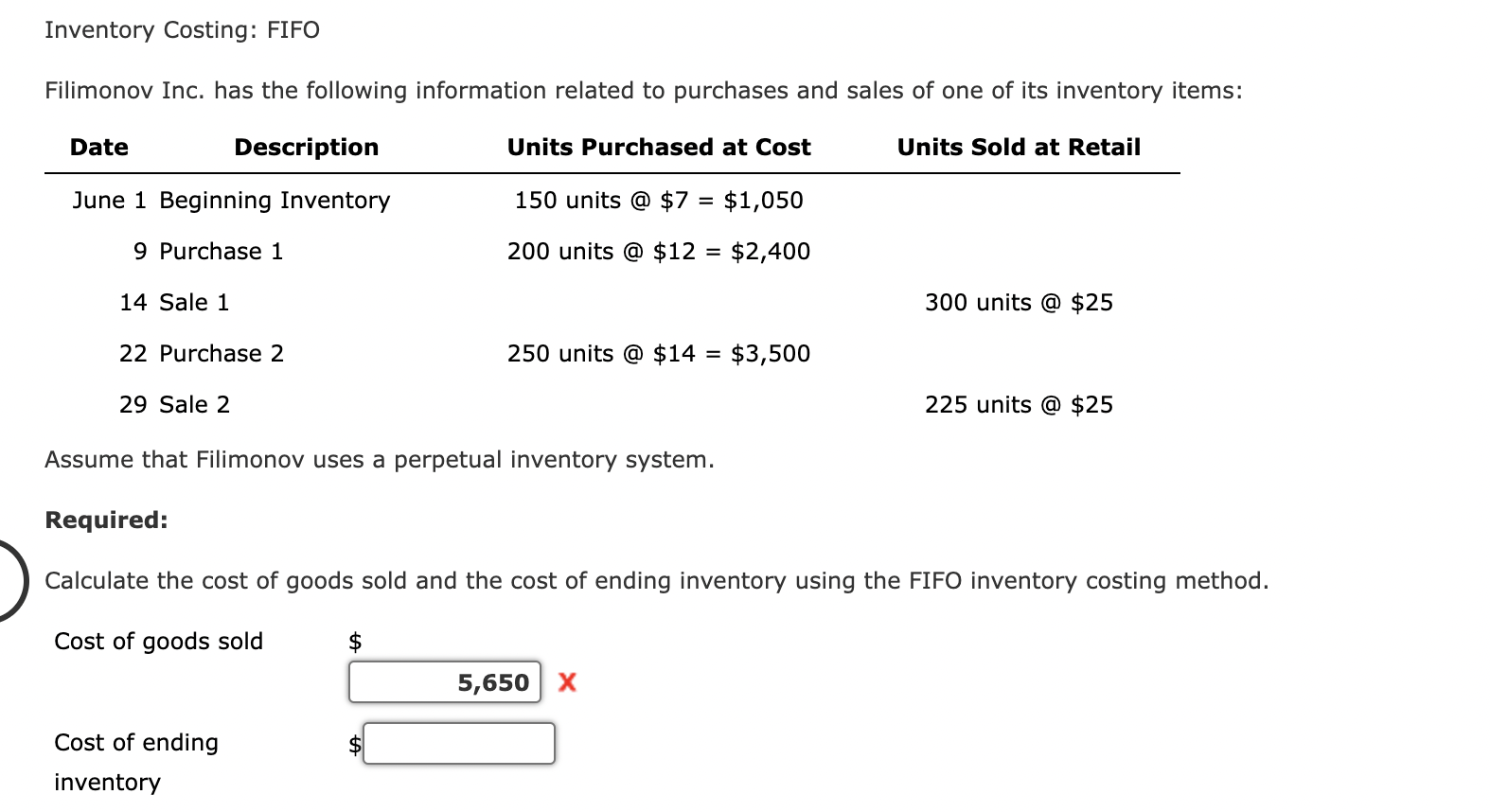Click the empty Cost of ending inventory field
The height and width of the screenshot is (812, 1490).
coord(457,744)
